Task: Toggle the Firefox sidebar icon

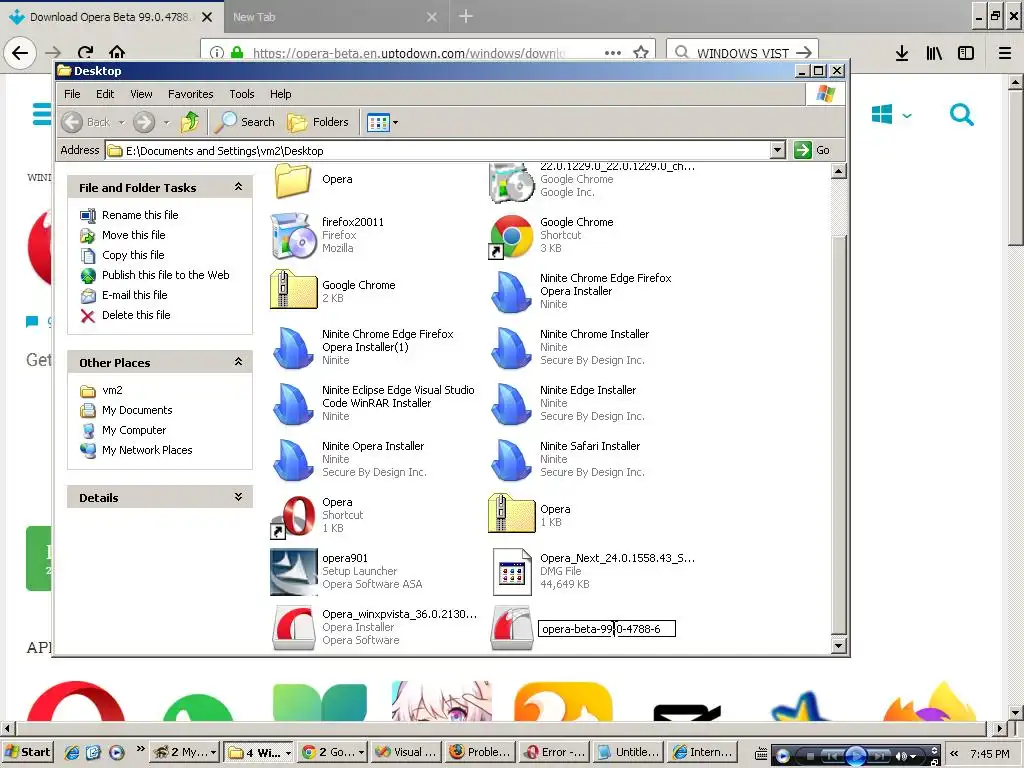Action: coord(966,53)
